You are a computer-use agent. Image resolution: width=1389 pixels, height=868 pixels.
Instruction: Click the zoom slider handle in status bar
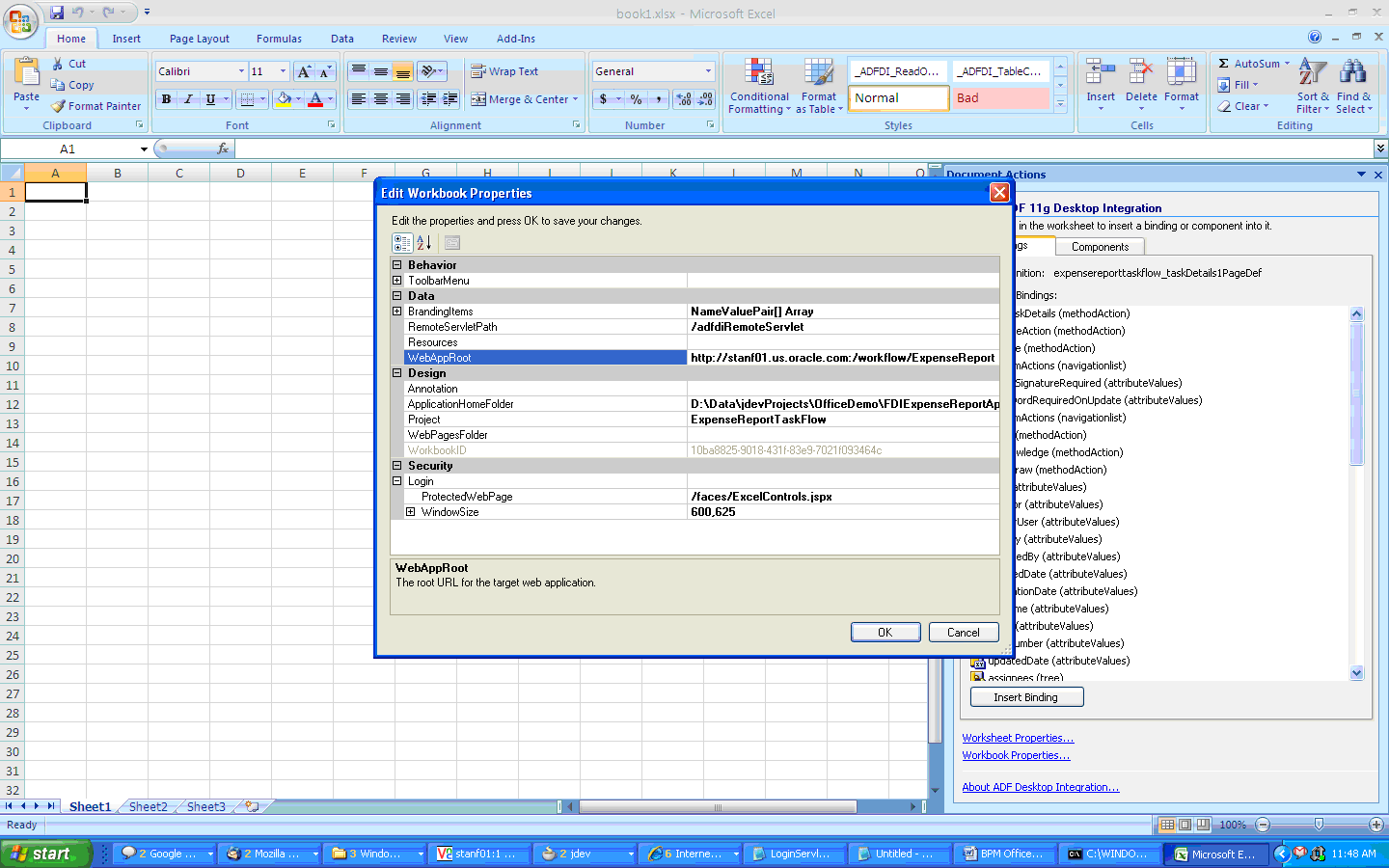click(1319, 825)
